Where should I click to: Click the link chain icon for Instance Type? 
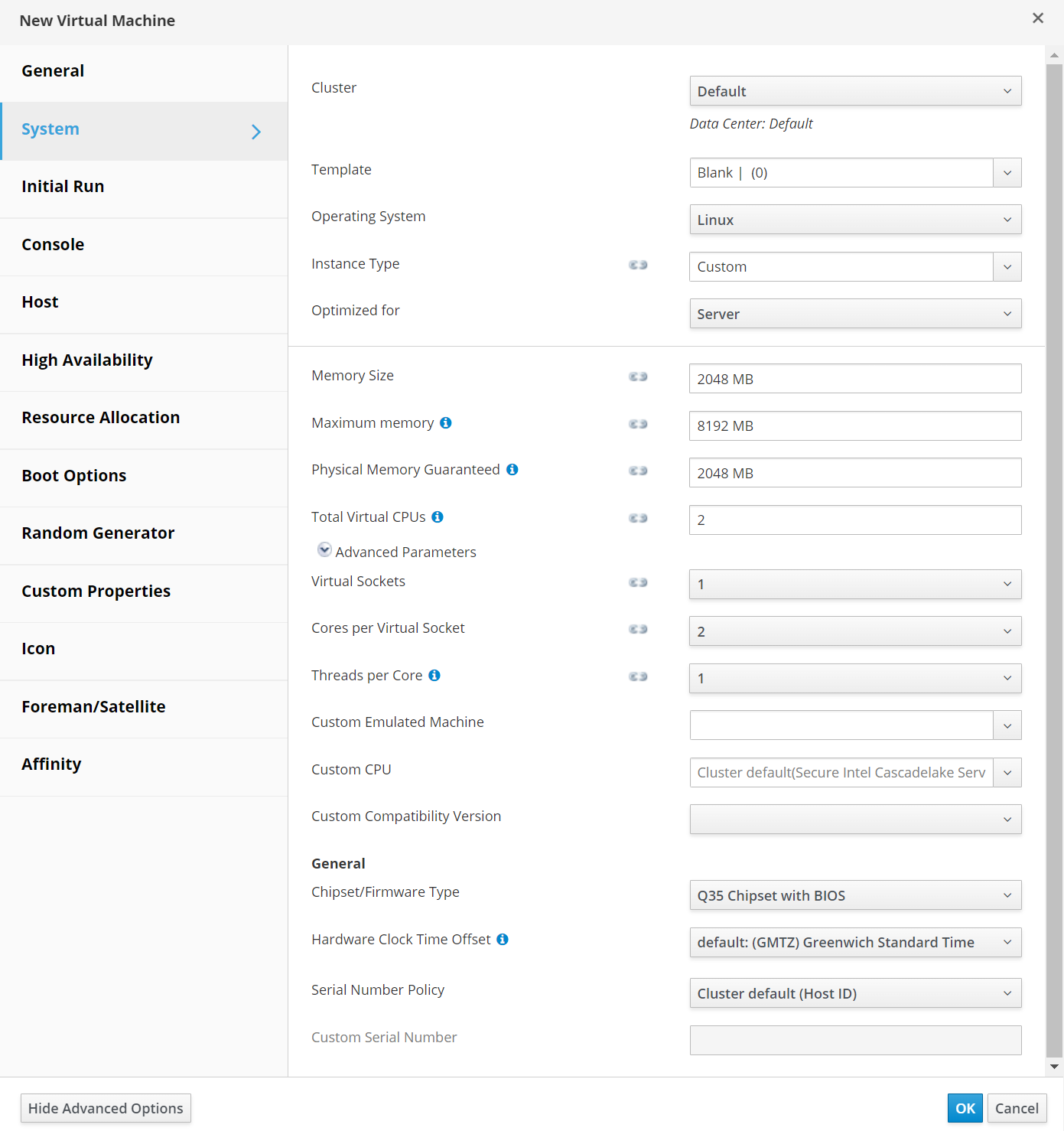tap(638, 265)
